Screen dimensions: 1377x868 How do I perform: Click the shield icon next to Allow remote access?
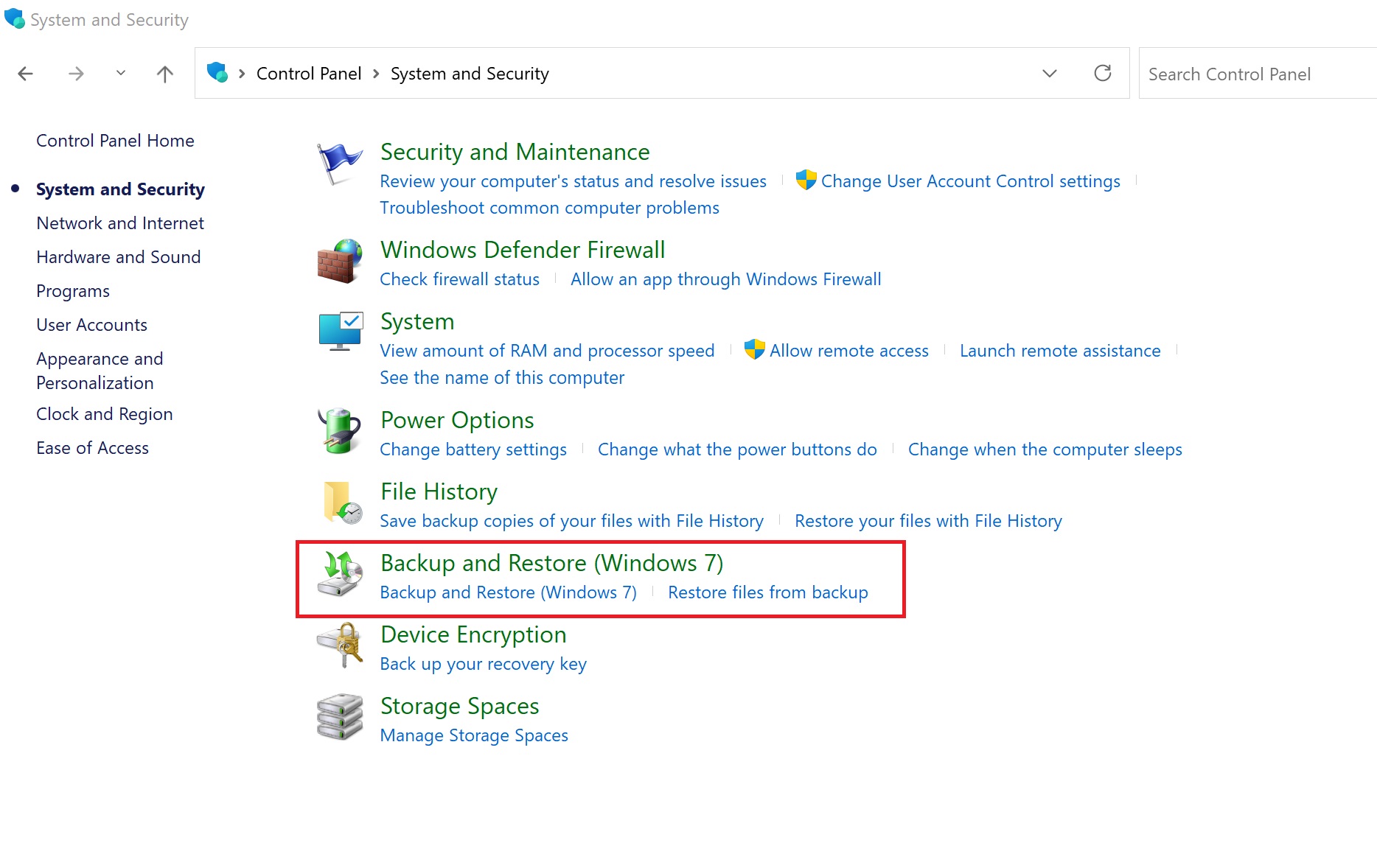pos(754,349)
